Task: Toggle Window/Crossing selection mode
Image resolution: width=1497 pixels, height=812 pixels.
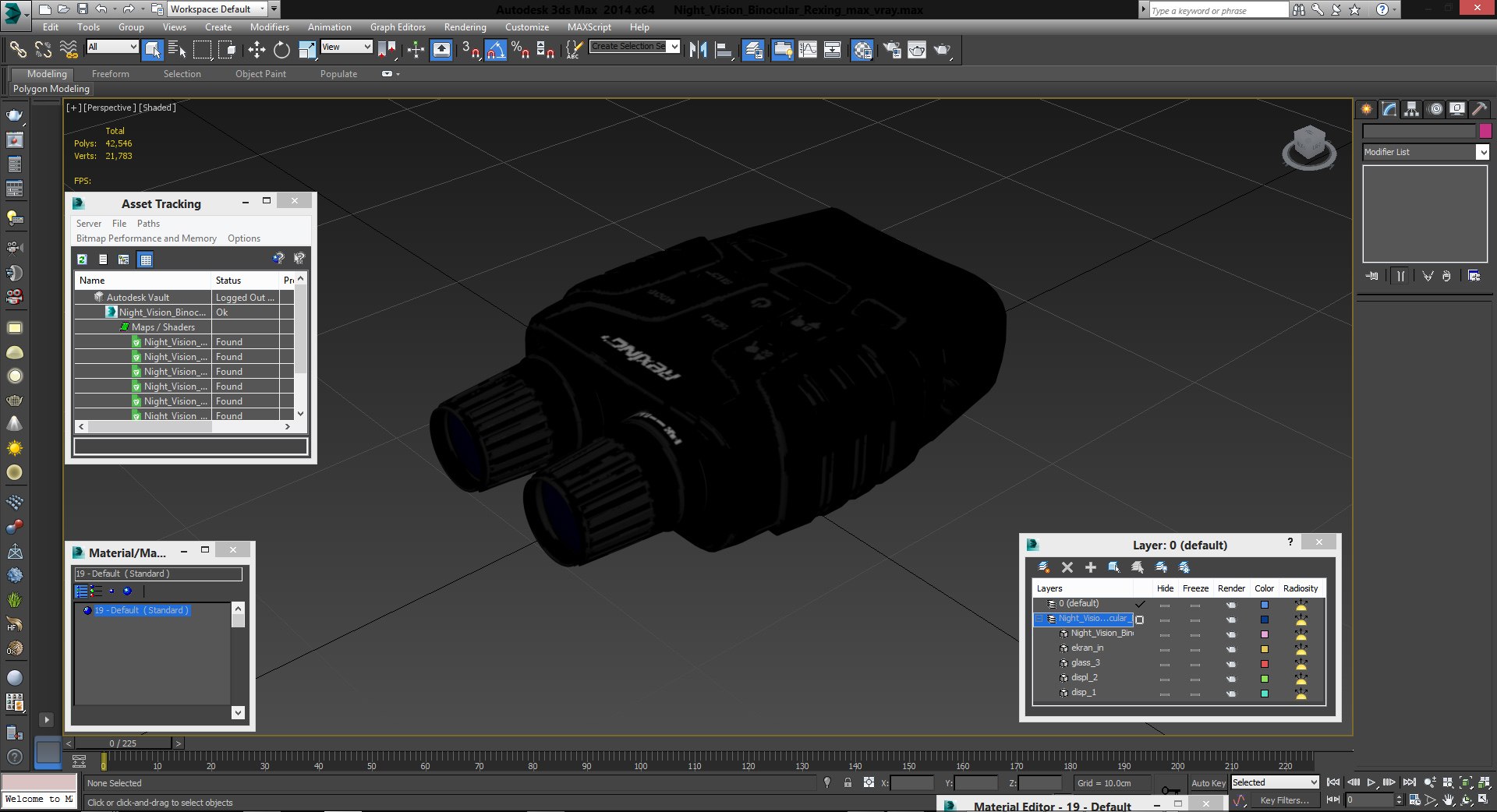Action: pyautogui.click(x=227, y=50)
